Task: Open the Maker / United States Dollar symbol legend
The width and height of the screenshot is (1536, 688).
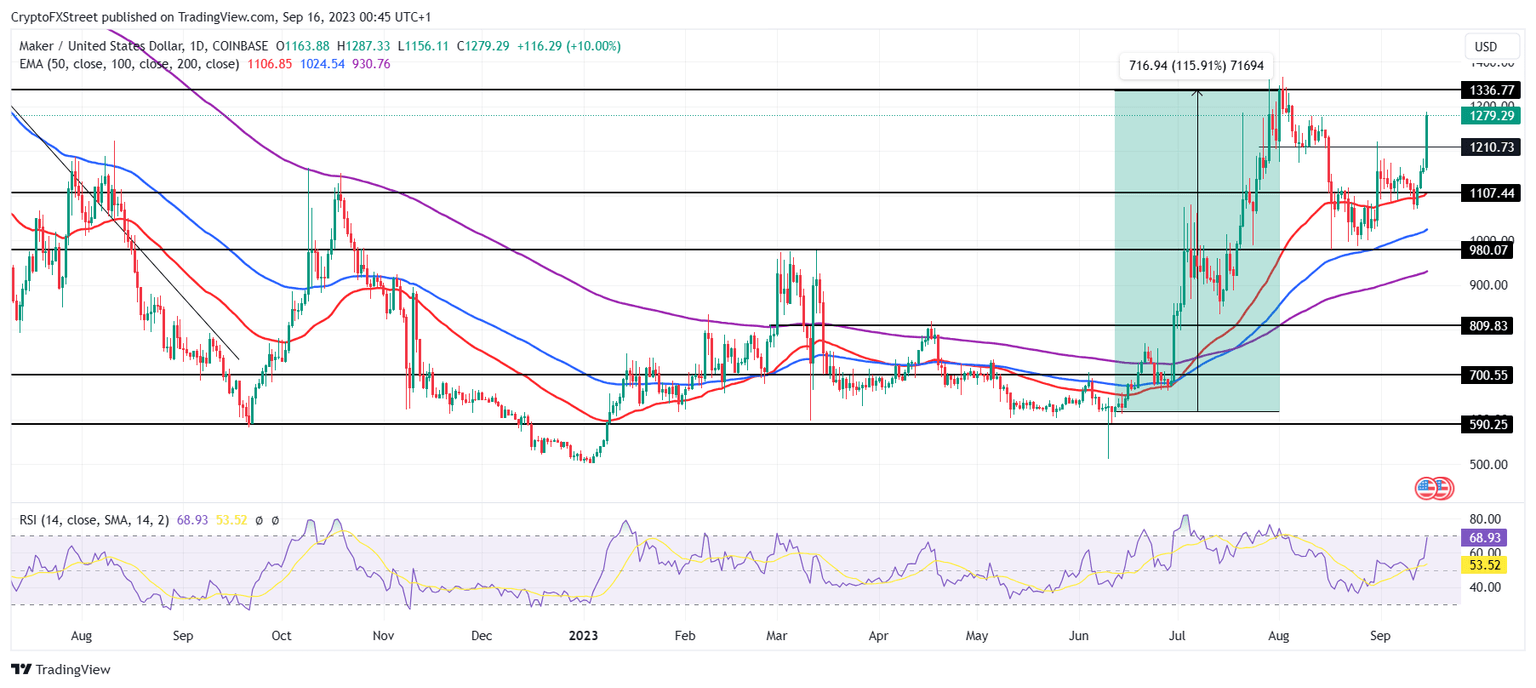Action: coord(100,46)
